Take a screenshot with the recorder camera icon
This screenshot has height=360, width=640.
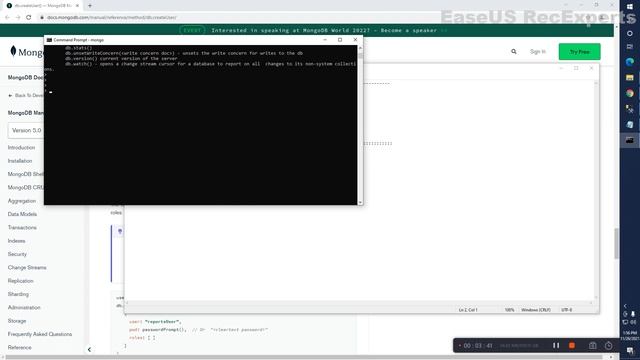click(x=593, y=345)
